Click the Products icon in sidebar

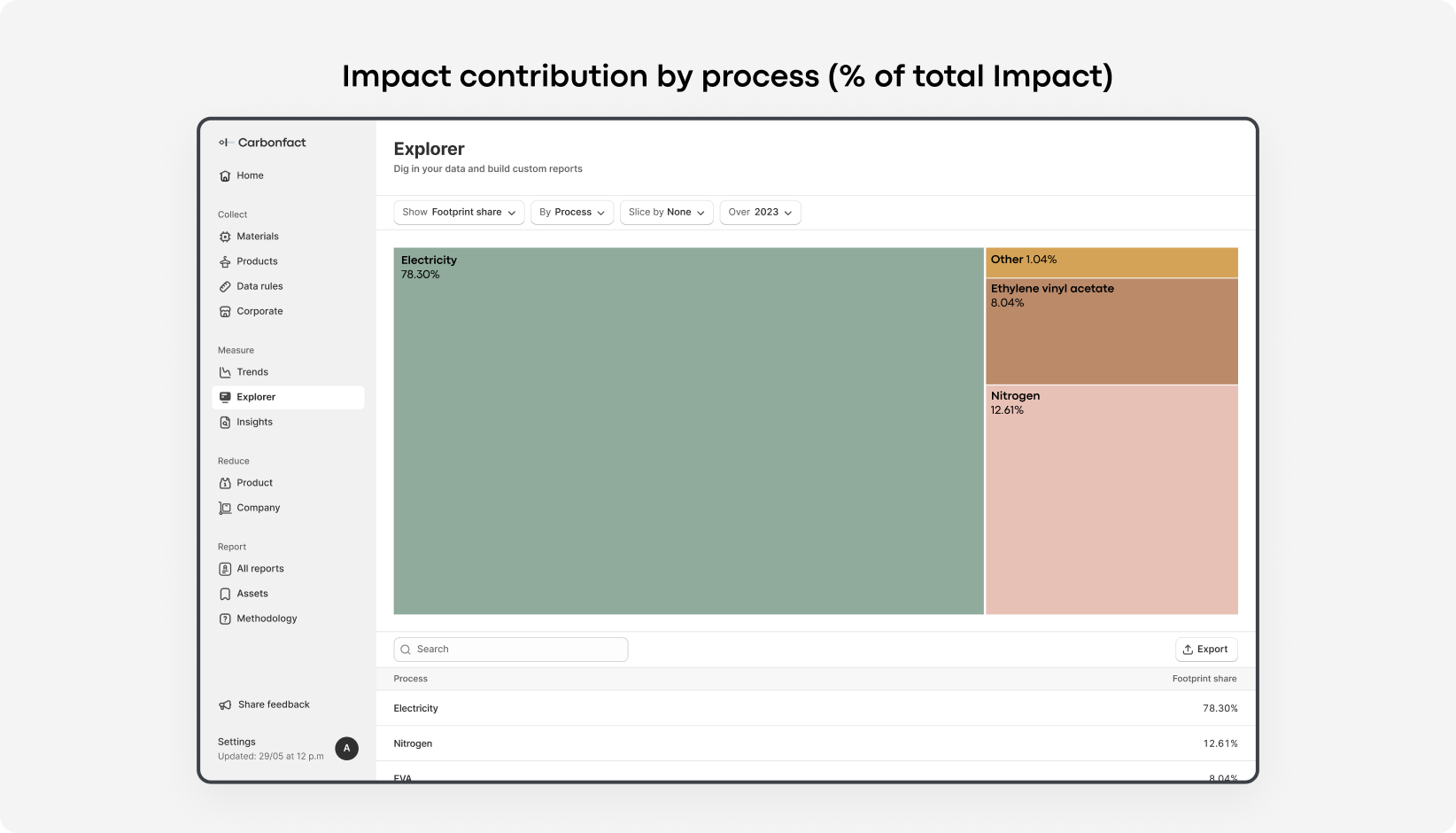pyautogui.click(x=225, y=261)
